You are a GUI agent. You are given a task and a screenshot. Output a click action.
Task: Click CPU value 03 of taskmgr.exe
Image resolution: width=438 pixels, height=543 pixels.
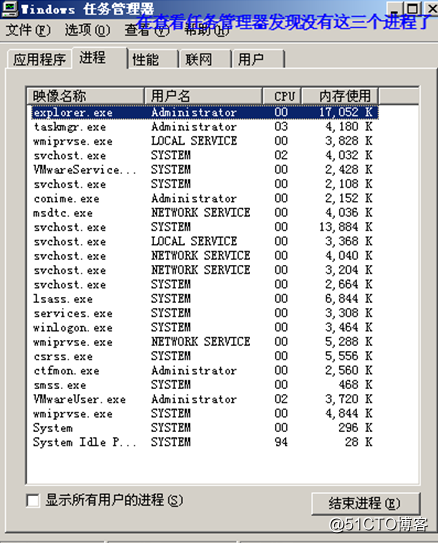pos(281,127)
